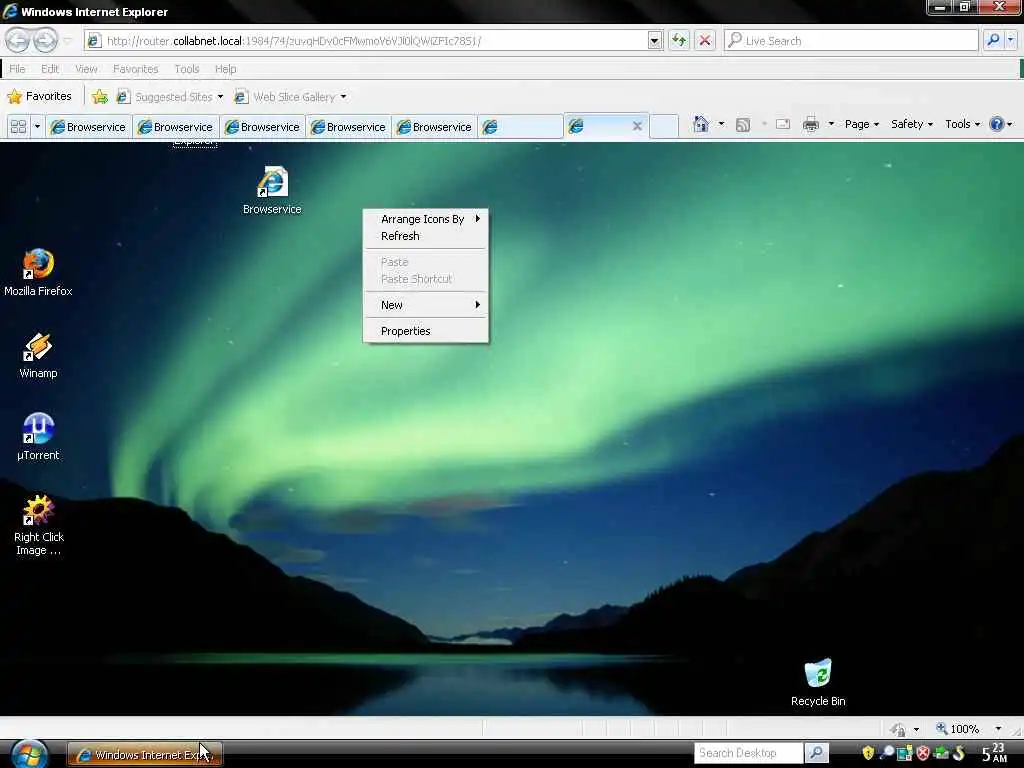Open the View menu
The image size is (1024, 768).
tap(86, 69)
